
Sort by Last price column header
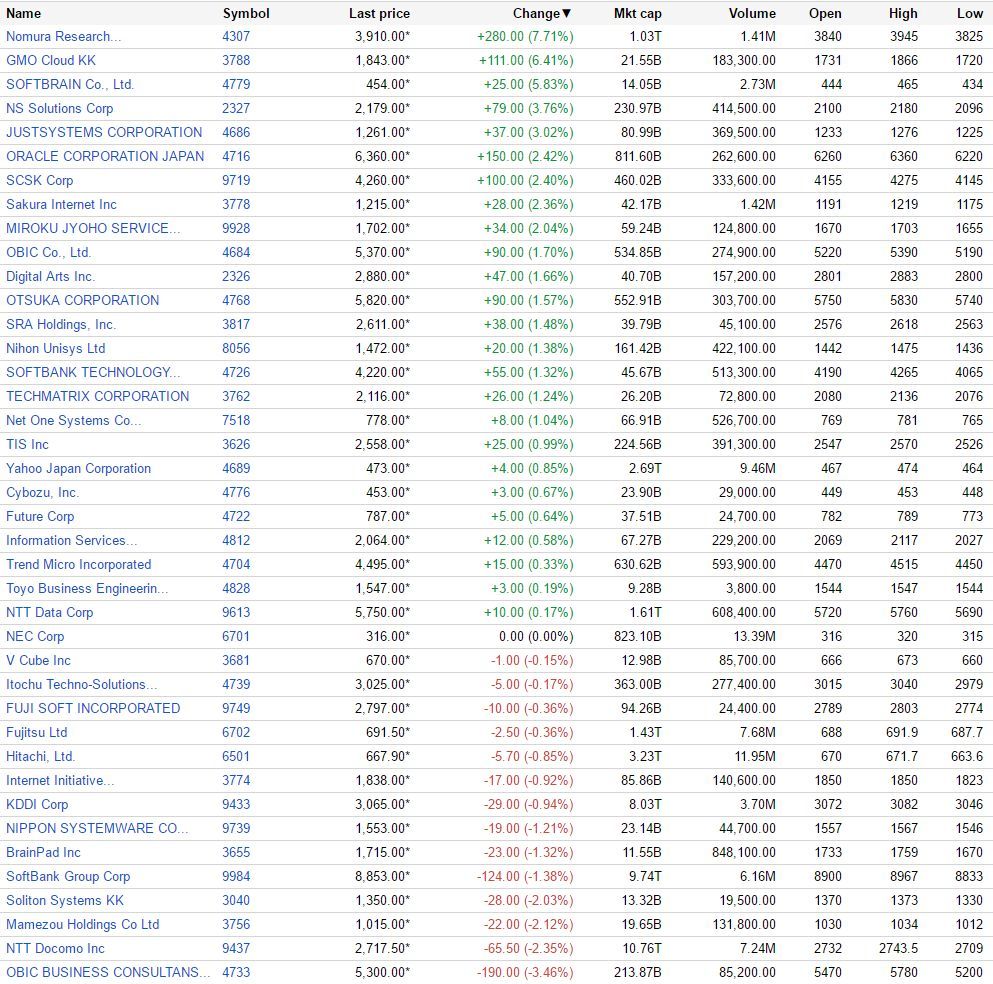tap(379, 13)
